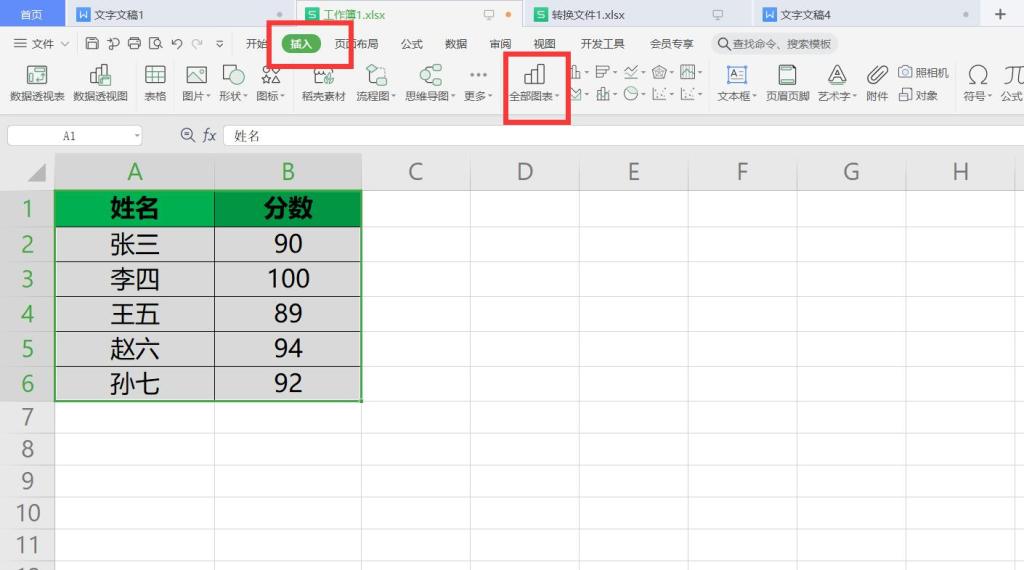Open the 文件 menu
The image size is (1024, 570).
[41, 44]
